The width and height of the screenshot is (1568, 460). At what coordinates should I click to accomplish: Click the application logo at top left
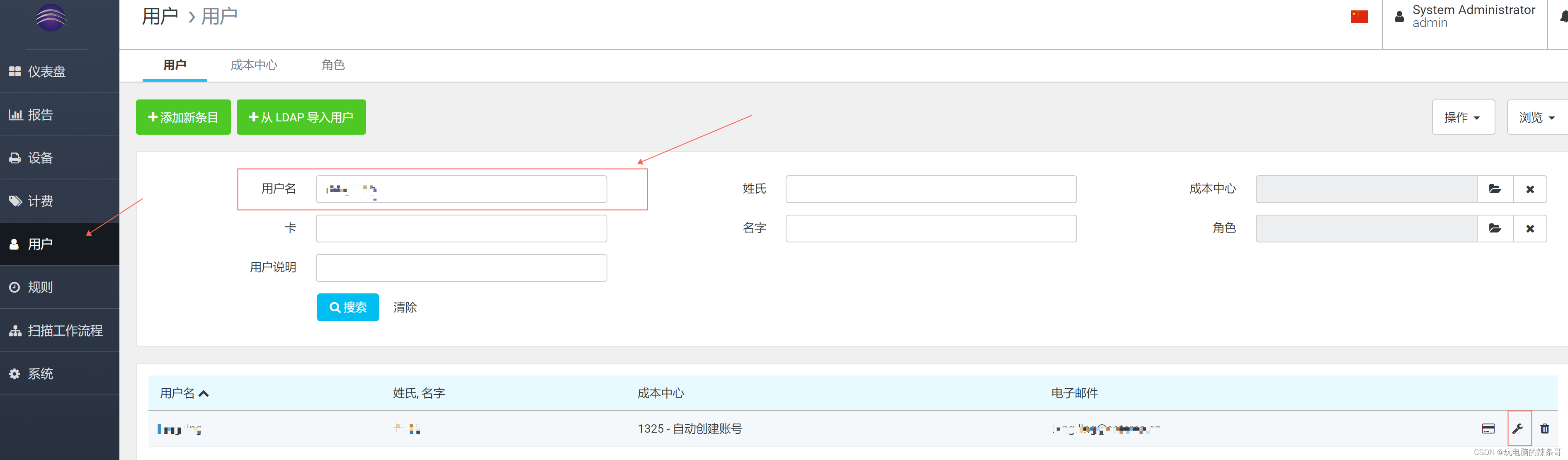coord(51,18)
